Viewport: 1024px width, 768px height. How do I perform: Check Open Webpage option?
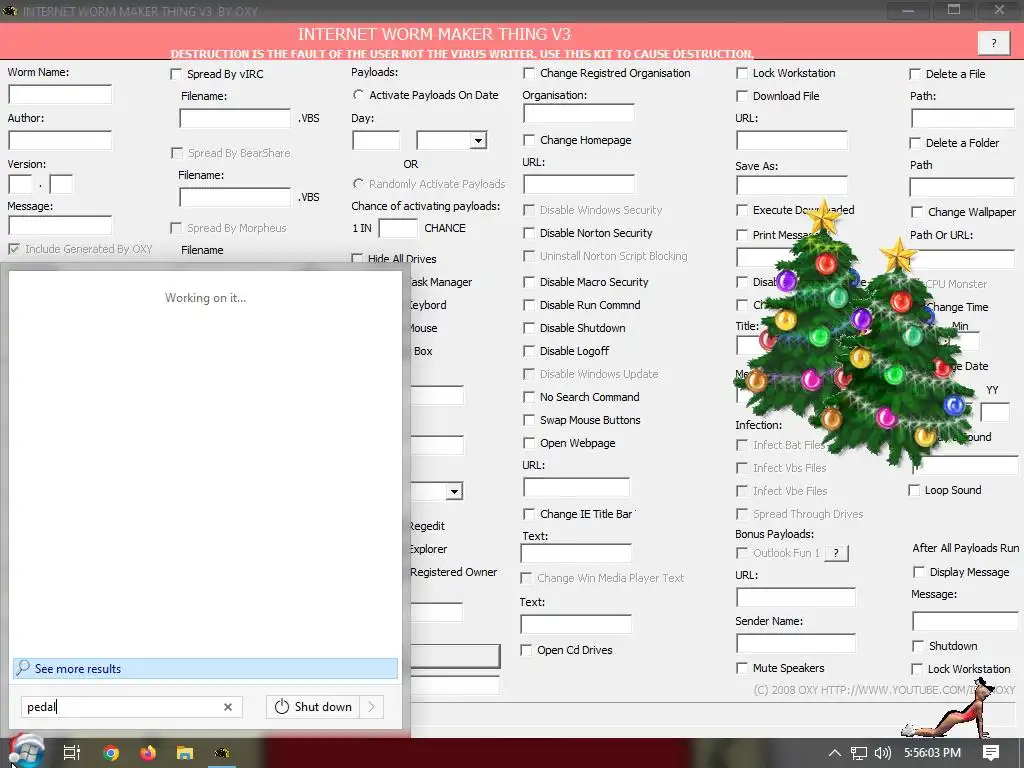pos(529,443)
